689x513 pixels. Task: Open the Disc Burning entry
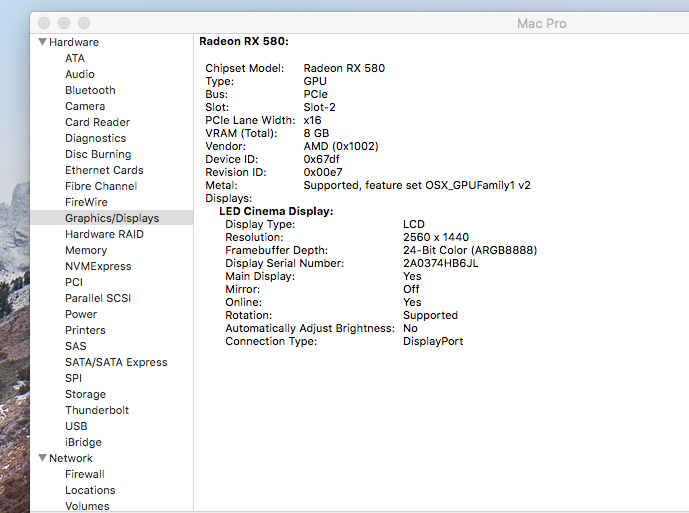click(98, 154)
